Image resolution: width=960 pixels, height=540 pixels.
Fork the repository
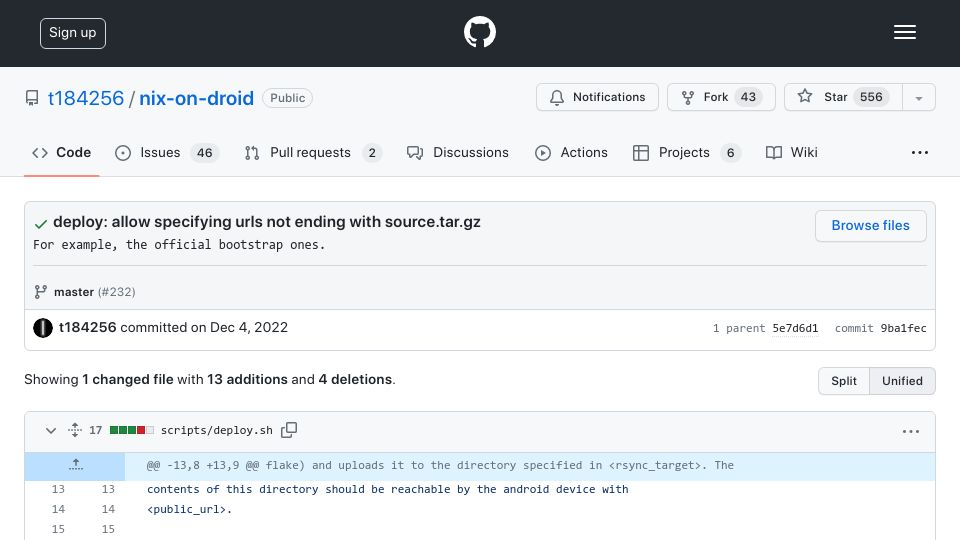click(x=721, y=97)
